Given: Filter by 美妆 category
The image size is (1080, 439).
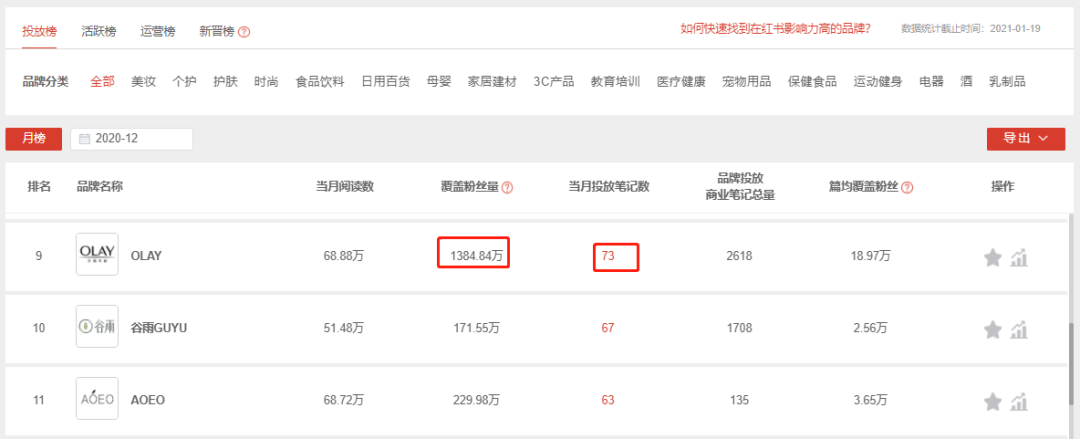Looking at the screenshot, I should click(143, 82).
